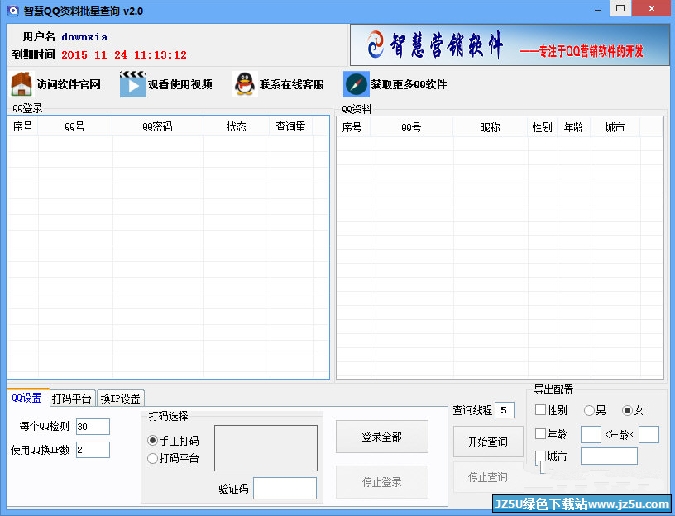Image resolution: width=675 pixels, height=516 pixels.
Task: Click the 城市 column header
Action: pos(615,127)
